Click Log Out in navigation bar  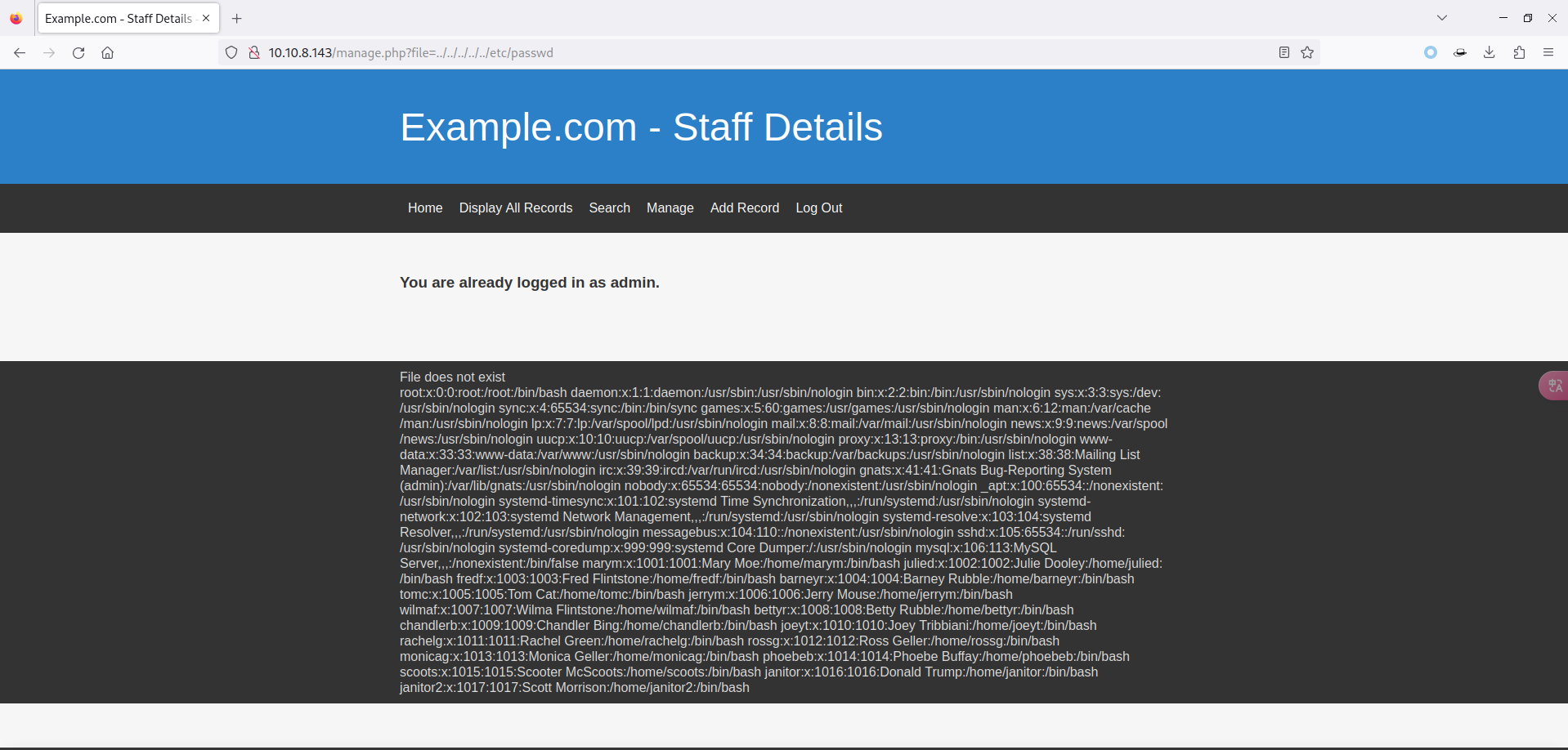[818, 208]
